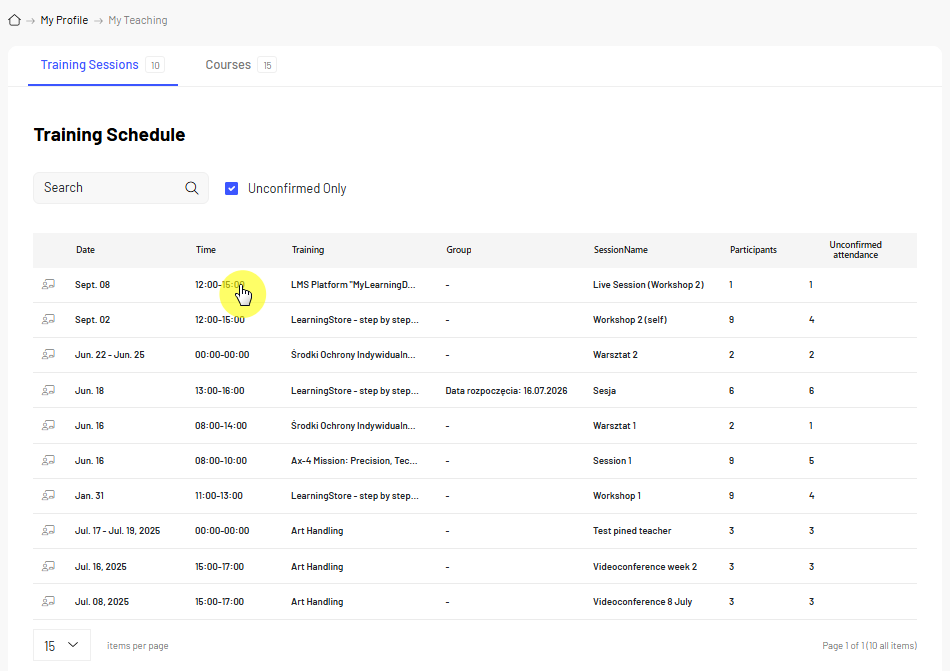Click training 'LMS Platform "MyLearningD...'
Image resolution: width=950 pixels, height=671 pixels.
(x=353, y=285)
